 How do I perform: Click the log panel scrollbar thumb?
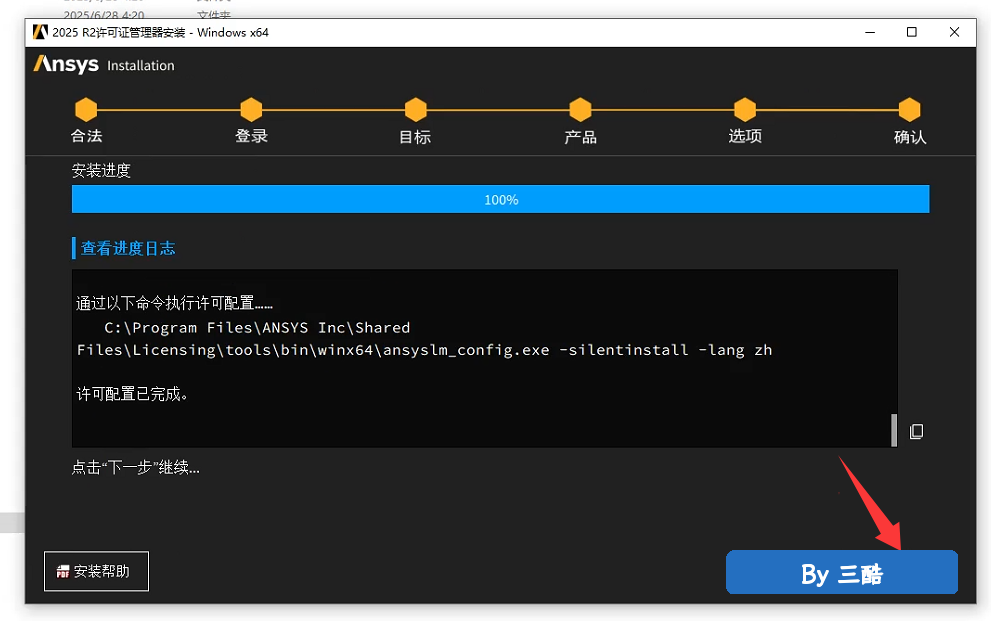(x=894, y=430)
